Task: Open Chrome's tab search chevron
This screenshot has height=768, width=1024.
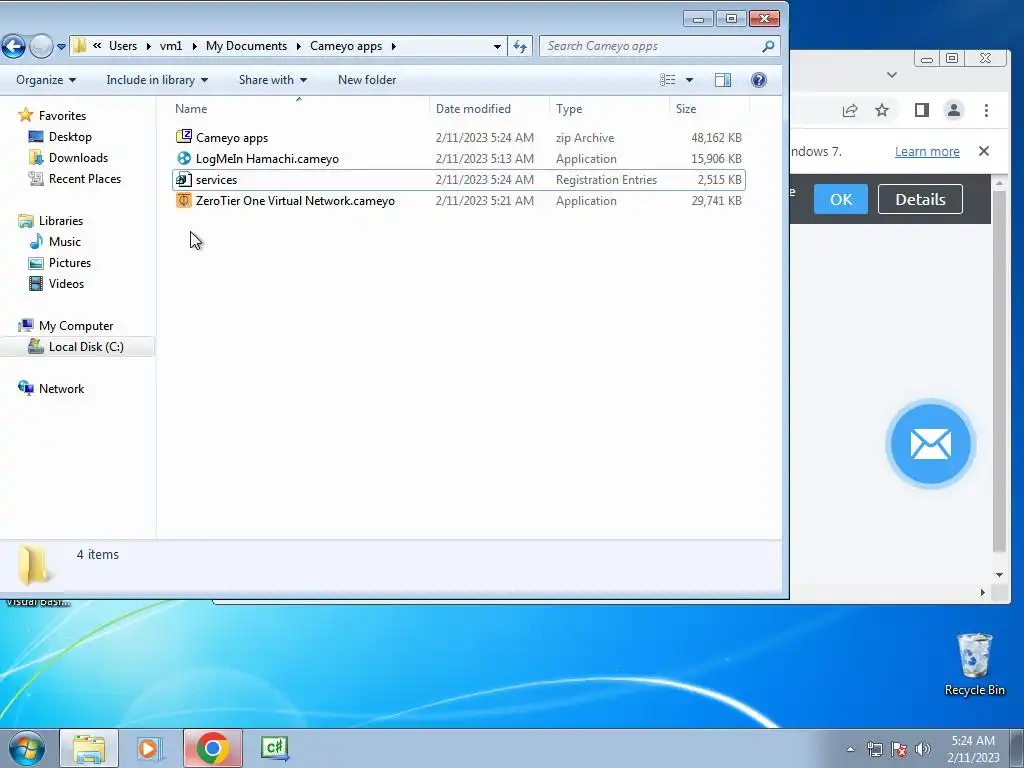Action: pos(891,75)
